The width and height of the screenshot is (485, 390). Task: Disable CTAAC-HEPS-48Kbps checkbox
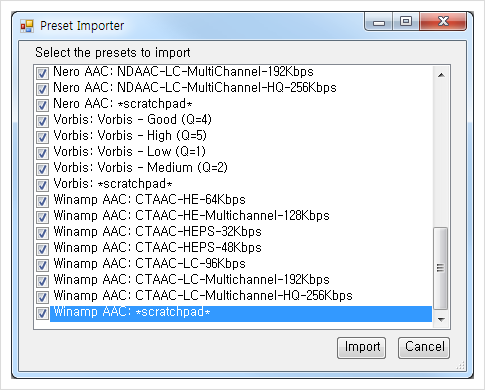click(42, 249)
